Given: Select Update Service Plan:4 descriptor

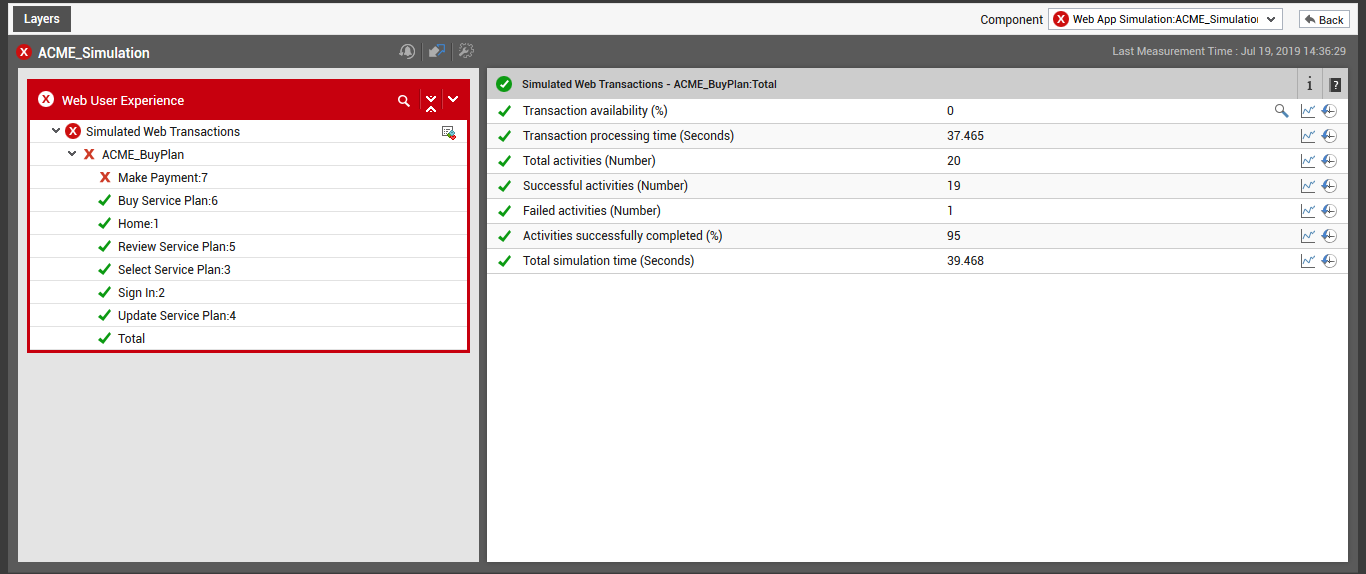Looking at the screenshot, I should pyautogui.click(x=177, y=315).
